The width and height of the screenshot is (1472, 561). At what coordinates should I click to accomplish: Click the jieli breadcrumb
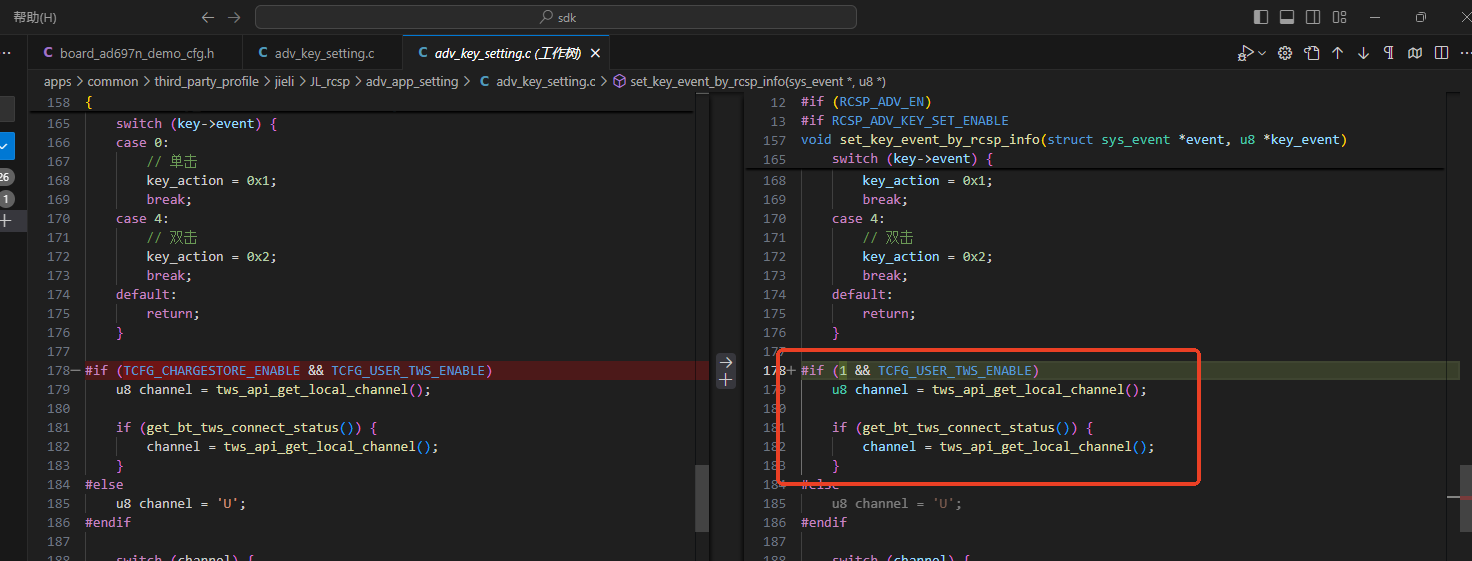(x=284, y=81)
